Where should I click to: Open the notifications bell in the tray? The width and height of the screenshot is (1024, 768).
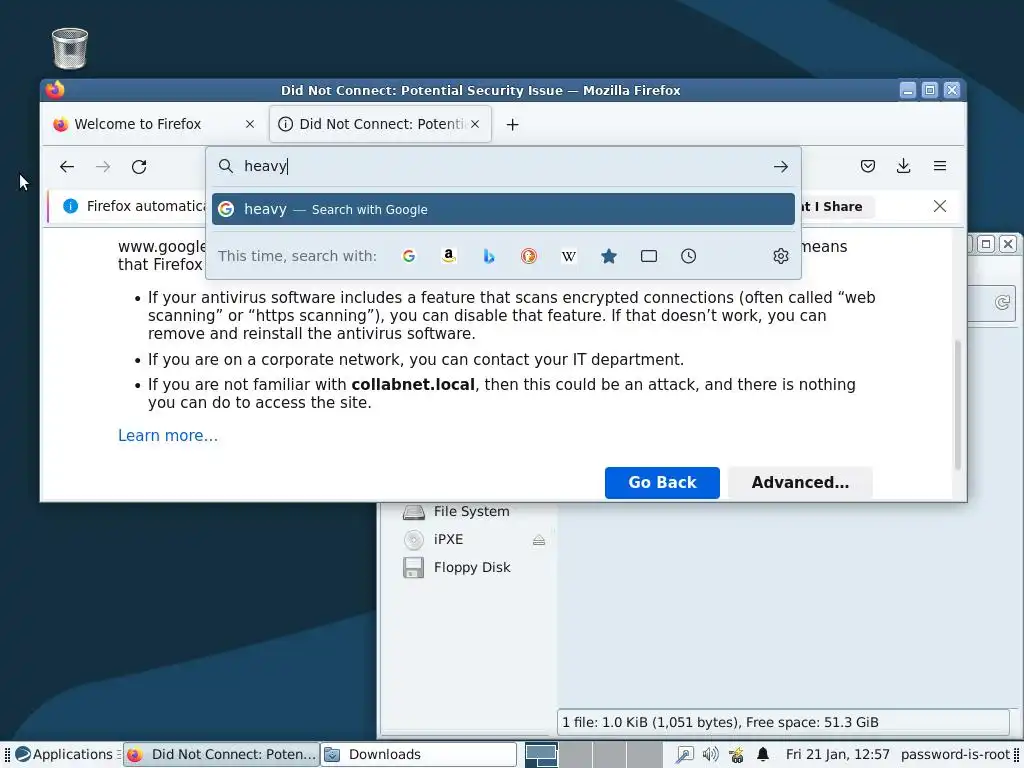[762, 754]
